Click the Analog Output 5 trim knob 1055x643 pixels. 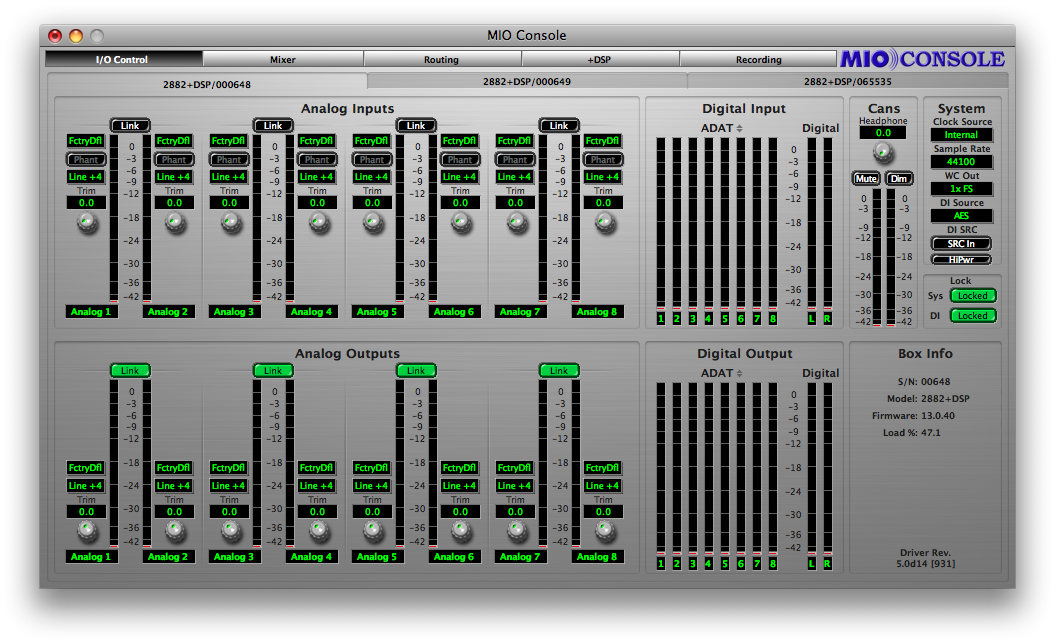coord(373,532)
